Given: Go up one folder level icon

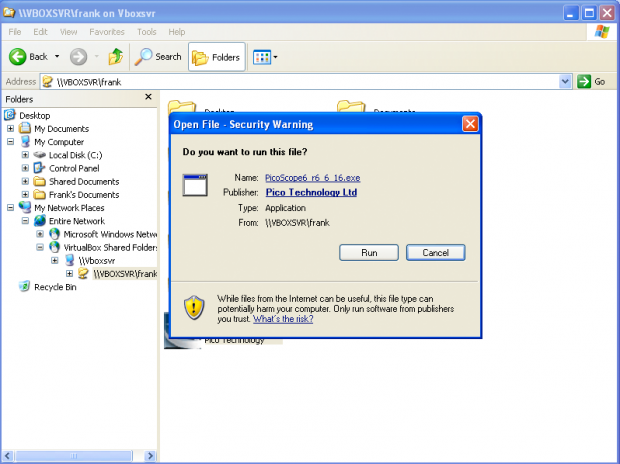Looking at the screenshot, I should 116,57.
